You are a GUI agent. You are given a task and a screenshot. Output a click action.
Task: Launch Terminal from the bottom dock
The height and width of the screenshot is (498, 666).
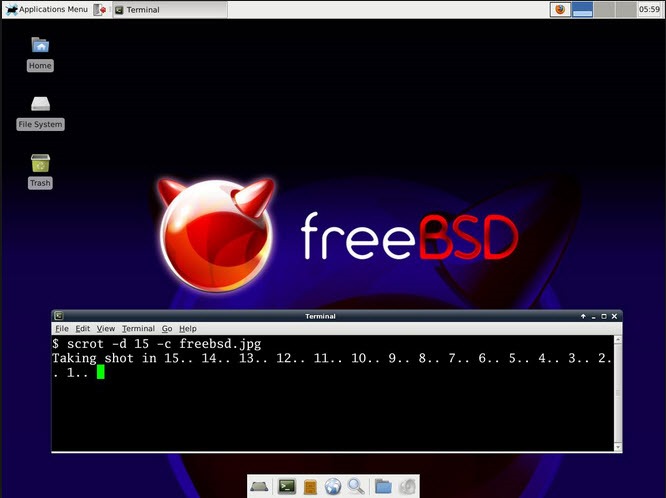click(x=287, y=486)
